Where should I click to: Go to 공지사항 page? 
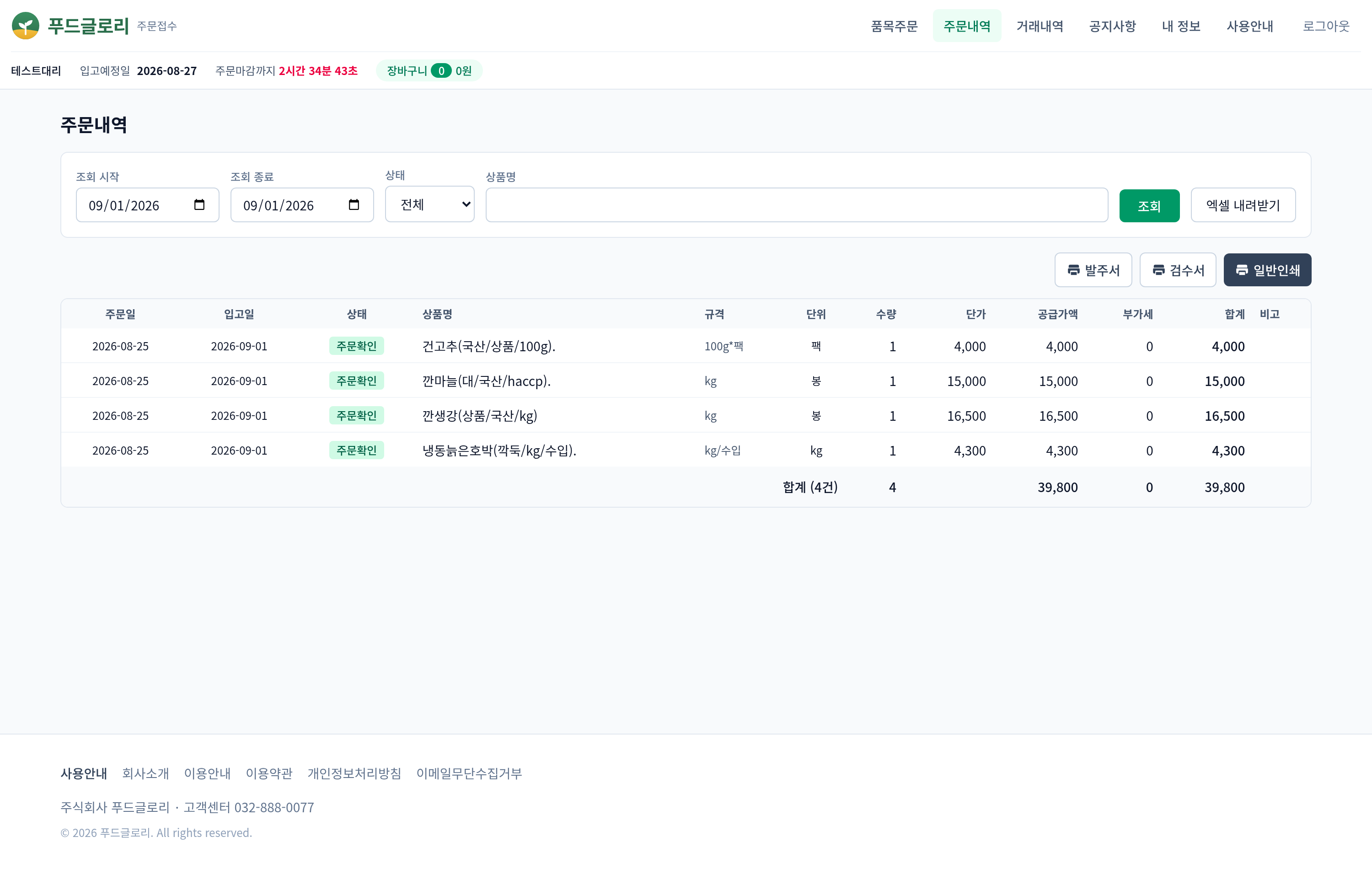pyautogui.click(x=1112, y=26)
